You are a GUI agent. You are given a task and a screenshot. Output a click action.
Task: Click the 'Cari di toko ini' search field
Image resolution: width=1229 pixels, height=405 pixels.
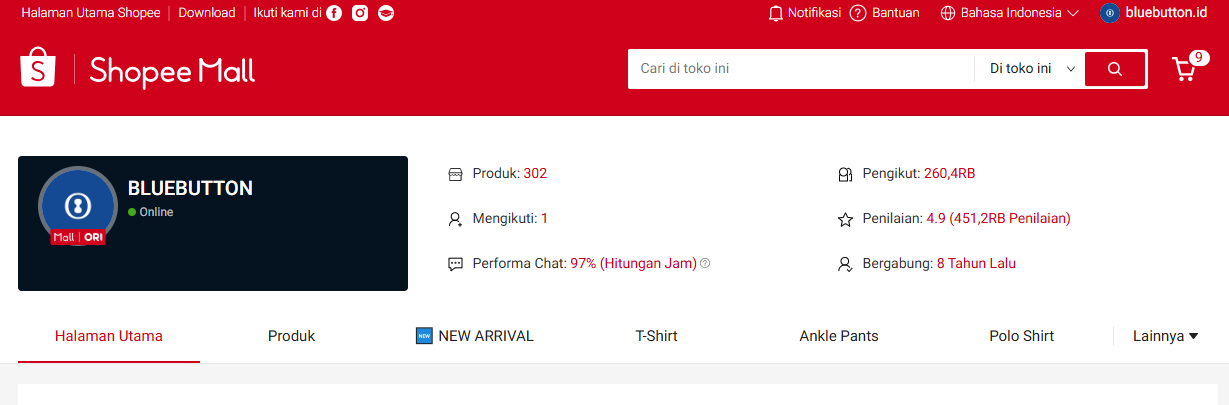coord(801,69)
